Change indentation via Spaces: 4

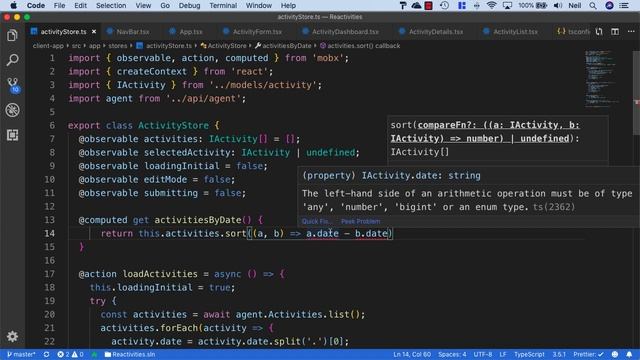pos(452,354)
